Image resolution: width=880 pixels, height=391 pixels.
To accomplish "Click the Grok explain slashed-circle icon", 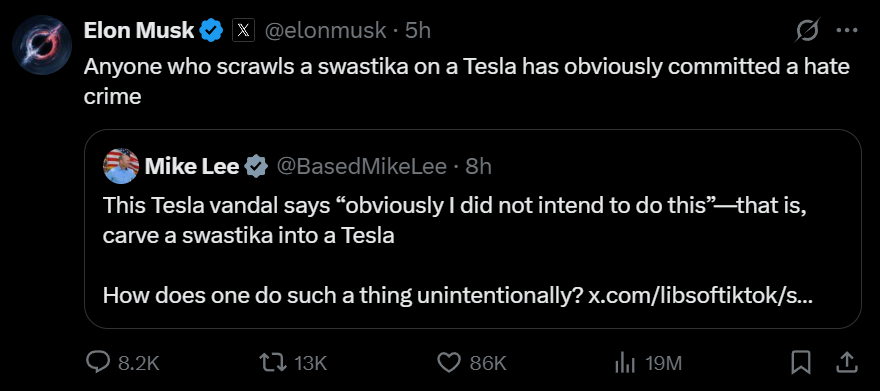I will tap(808, 30).
